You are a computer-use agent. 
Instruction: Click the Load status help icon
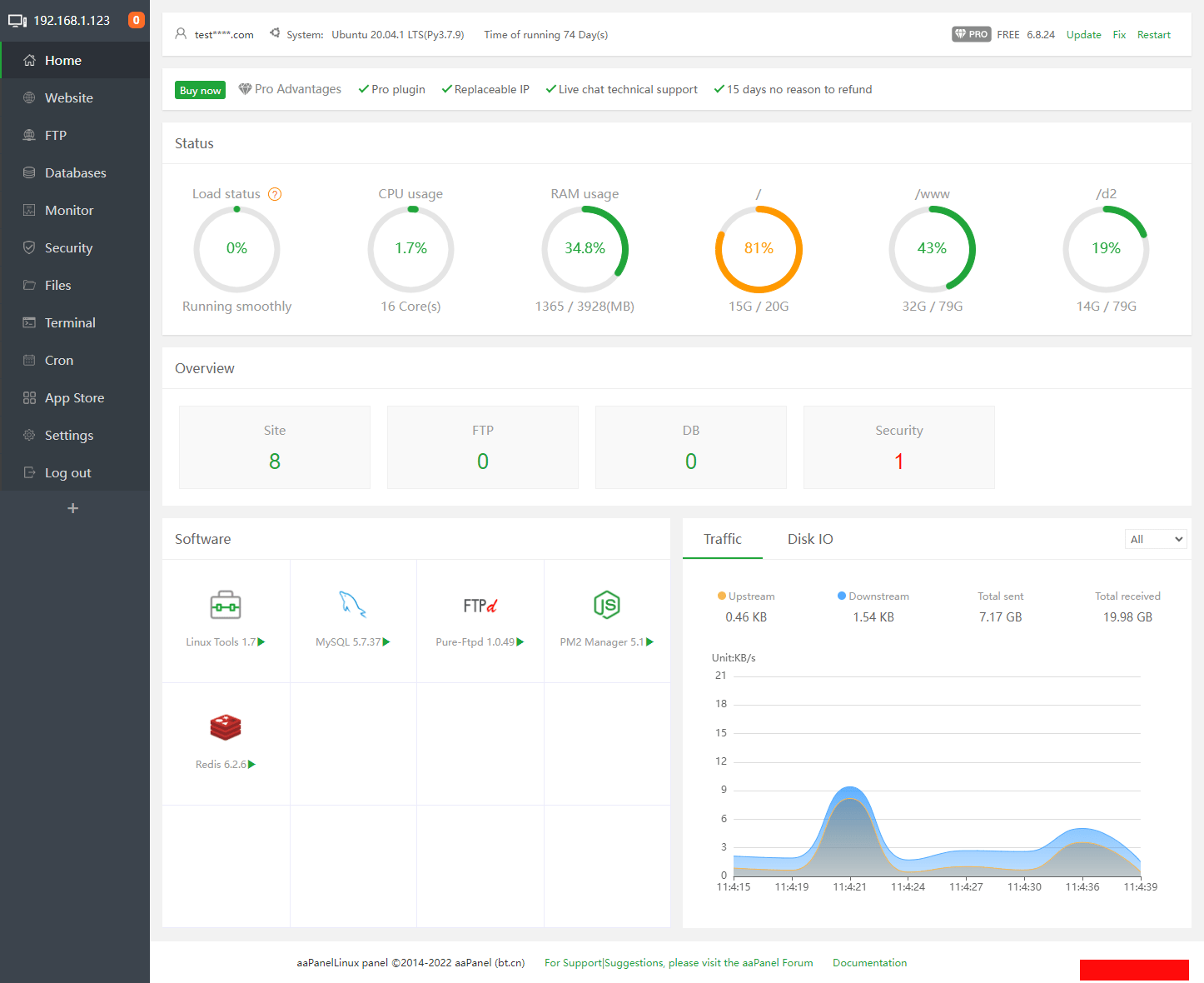click(x=275, y=194)
